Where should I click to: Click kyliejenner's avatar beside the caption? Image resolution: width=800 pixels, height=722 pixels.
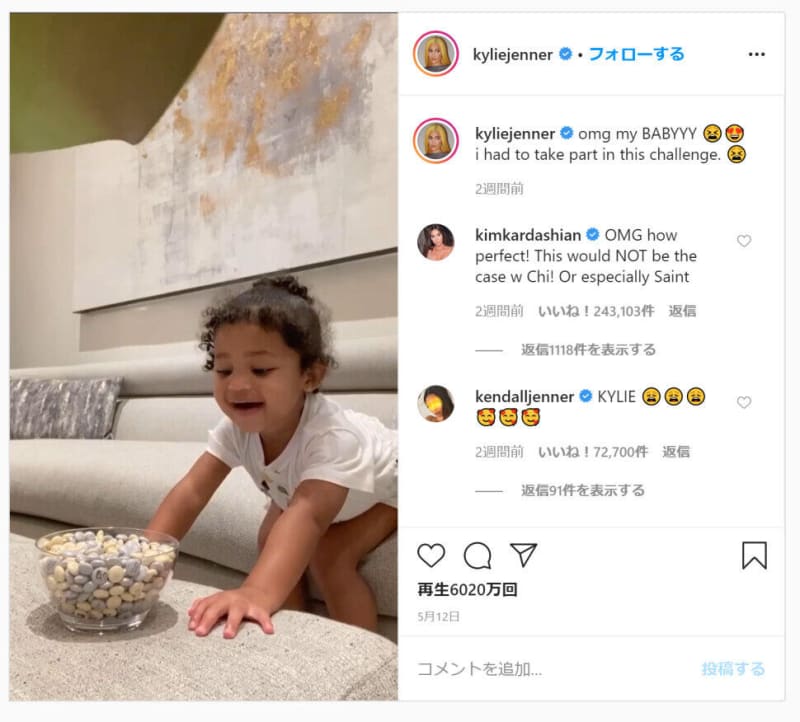click(x=436, y=140)
